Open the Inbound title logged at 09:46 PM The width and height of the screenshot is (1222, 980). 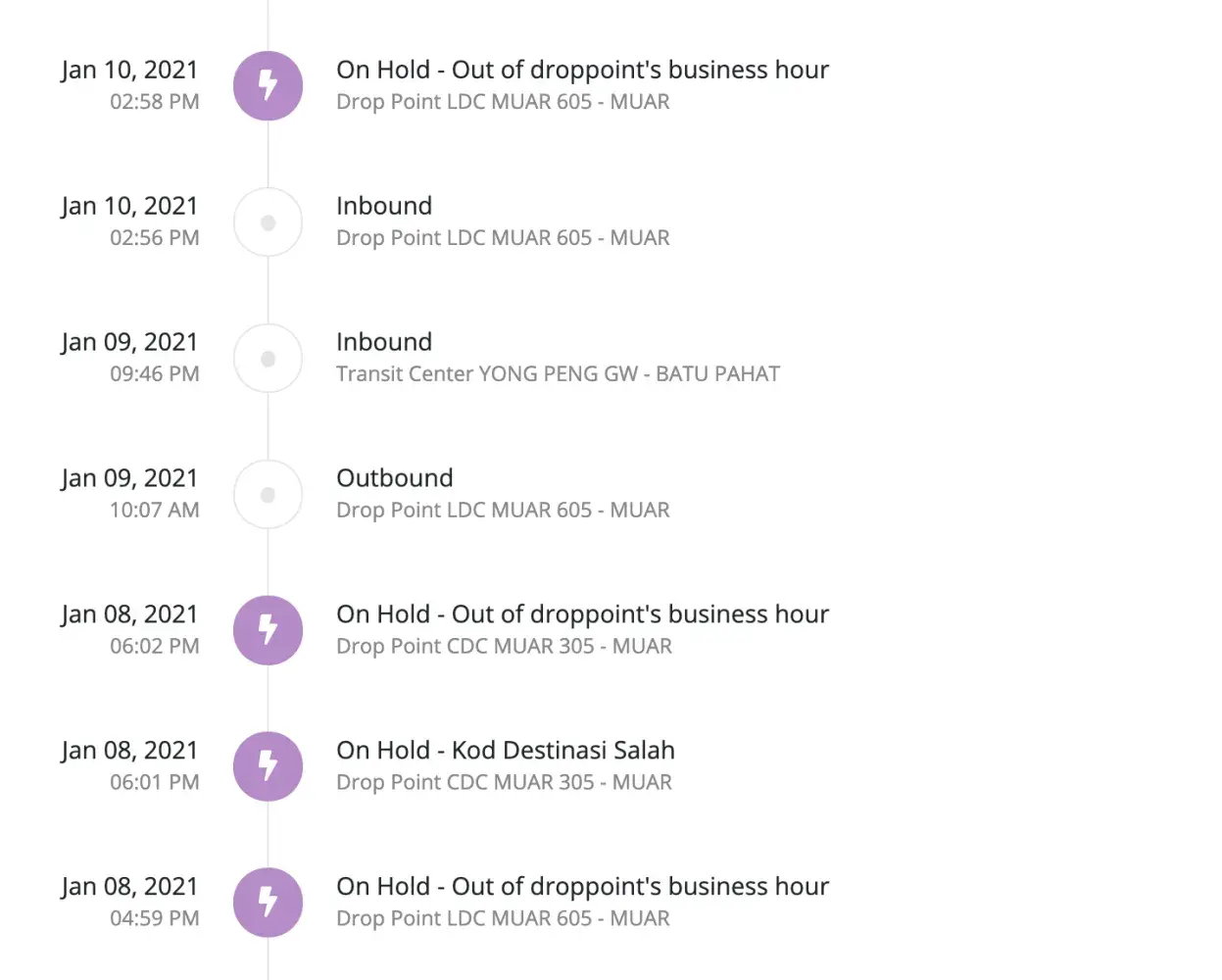383,342
